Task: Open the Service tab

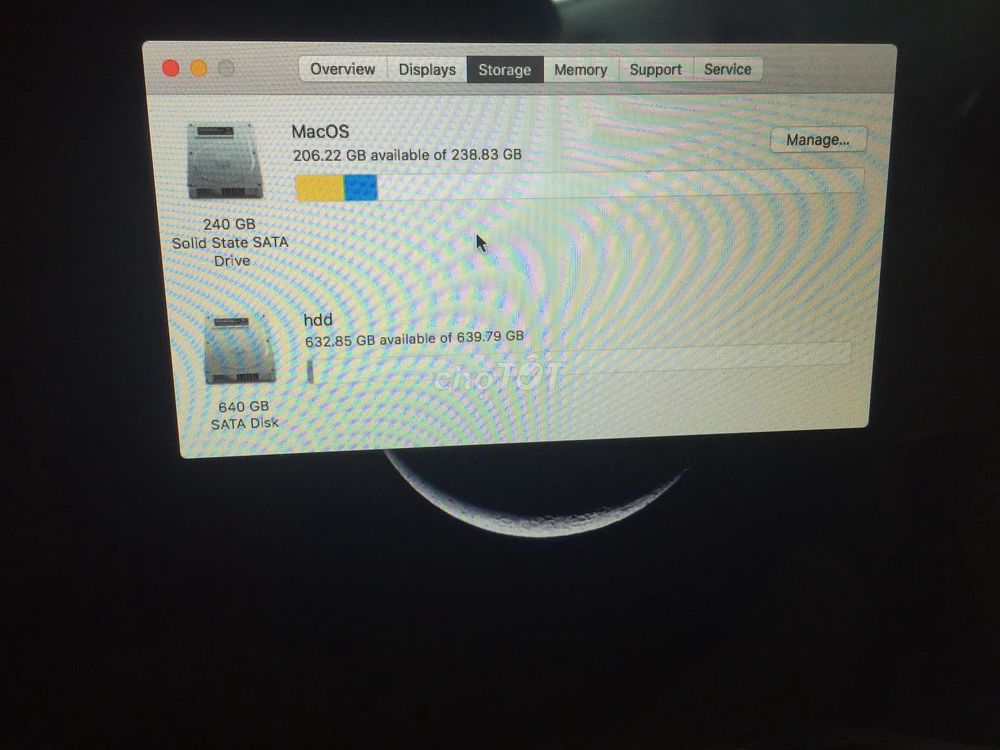Action: click(x=728, y=69)
